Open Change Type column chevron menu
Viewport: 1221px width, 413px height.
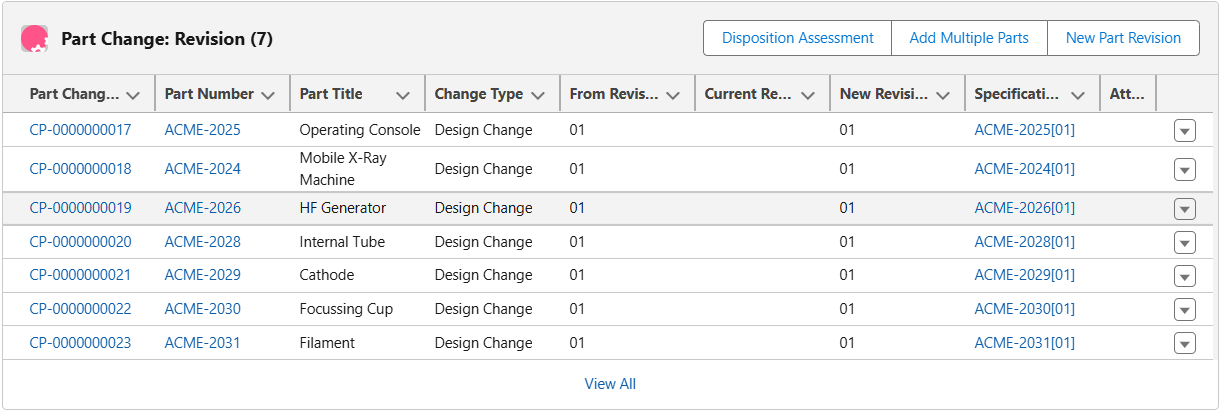(x=538, y=95)
